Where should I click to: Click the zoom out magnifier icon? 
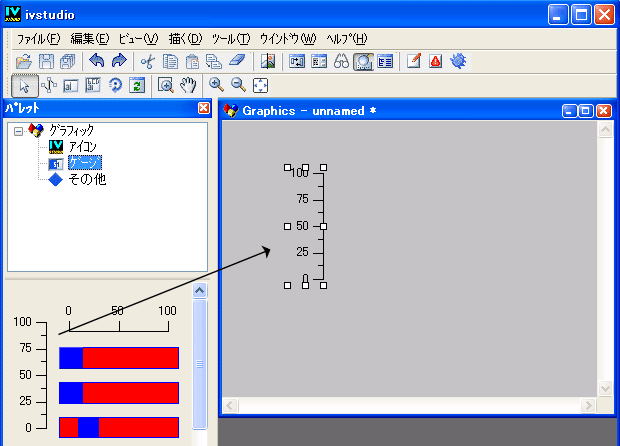[x=238, y=86]
